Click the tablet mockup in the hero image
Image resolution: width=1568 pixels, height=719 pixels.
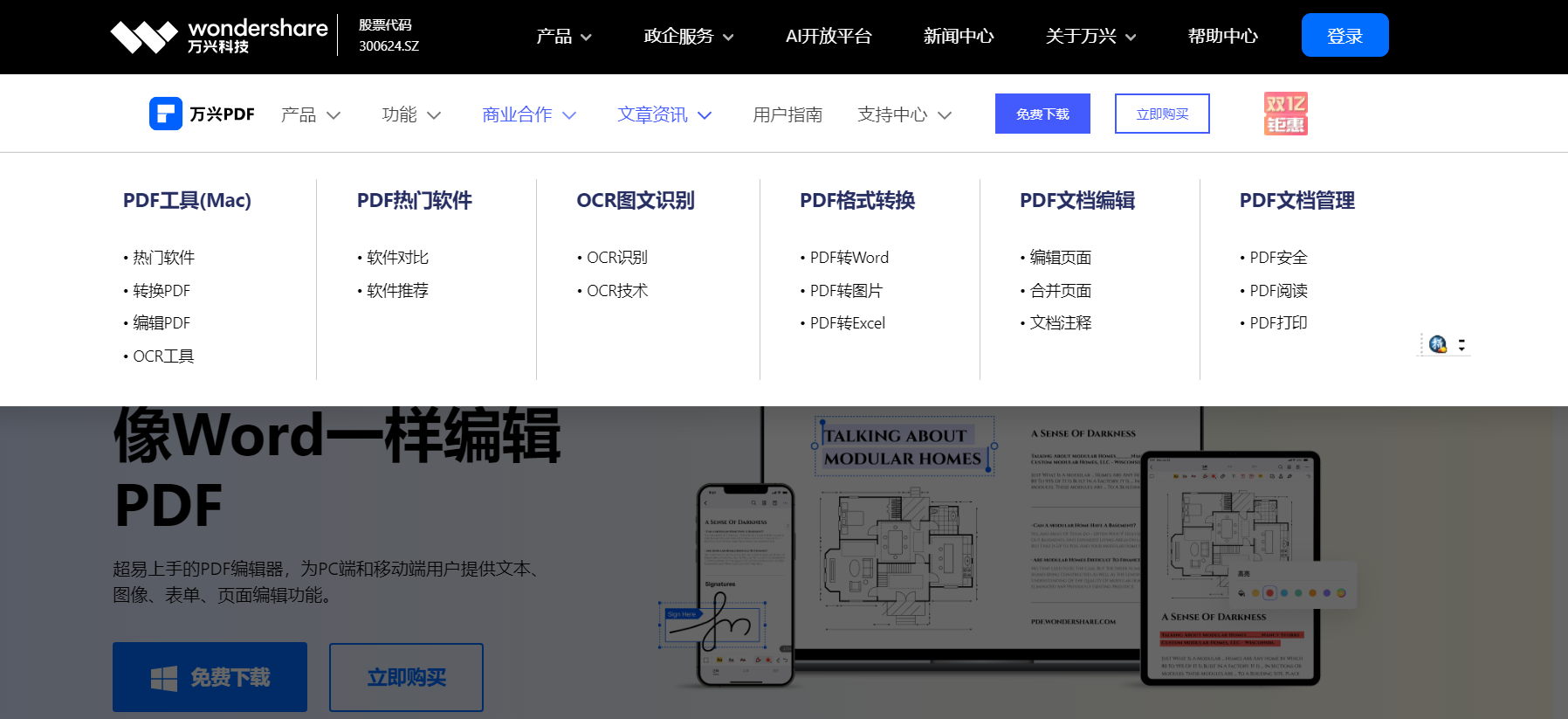tap(1230, 567)
